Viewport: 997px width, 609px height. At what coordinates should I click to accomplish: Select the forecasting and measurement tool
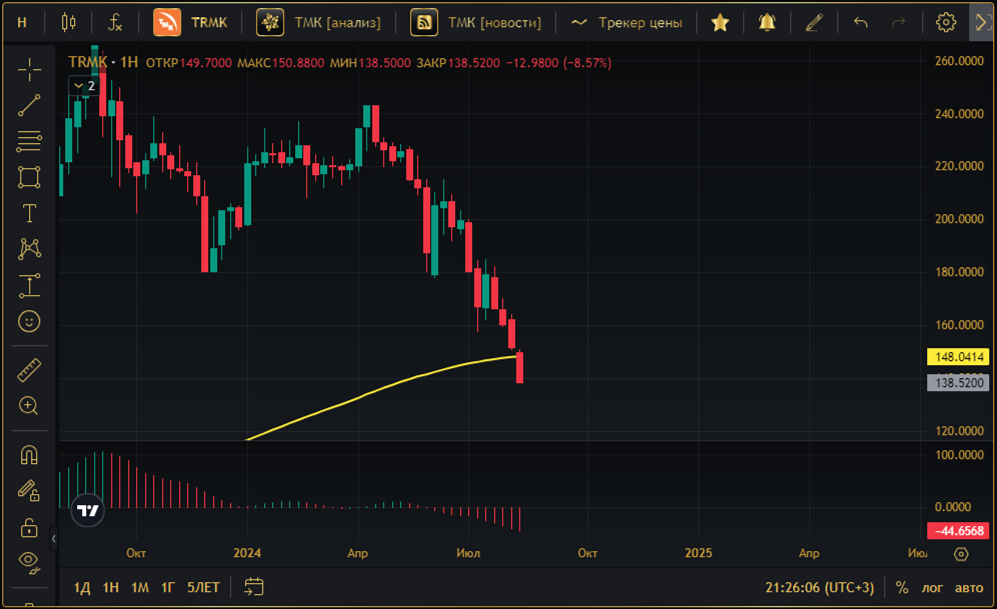click(29, 285)
